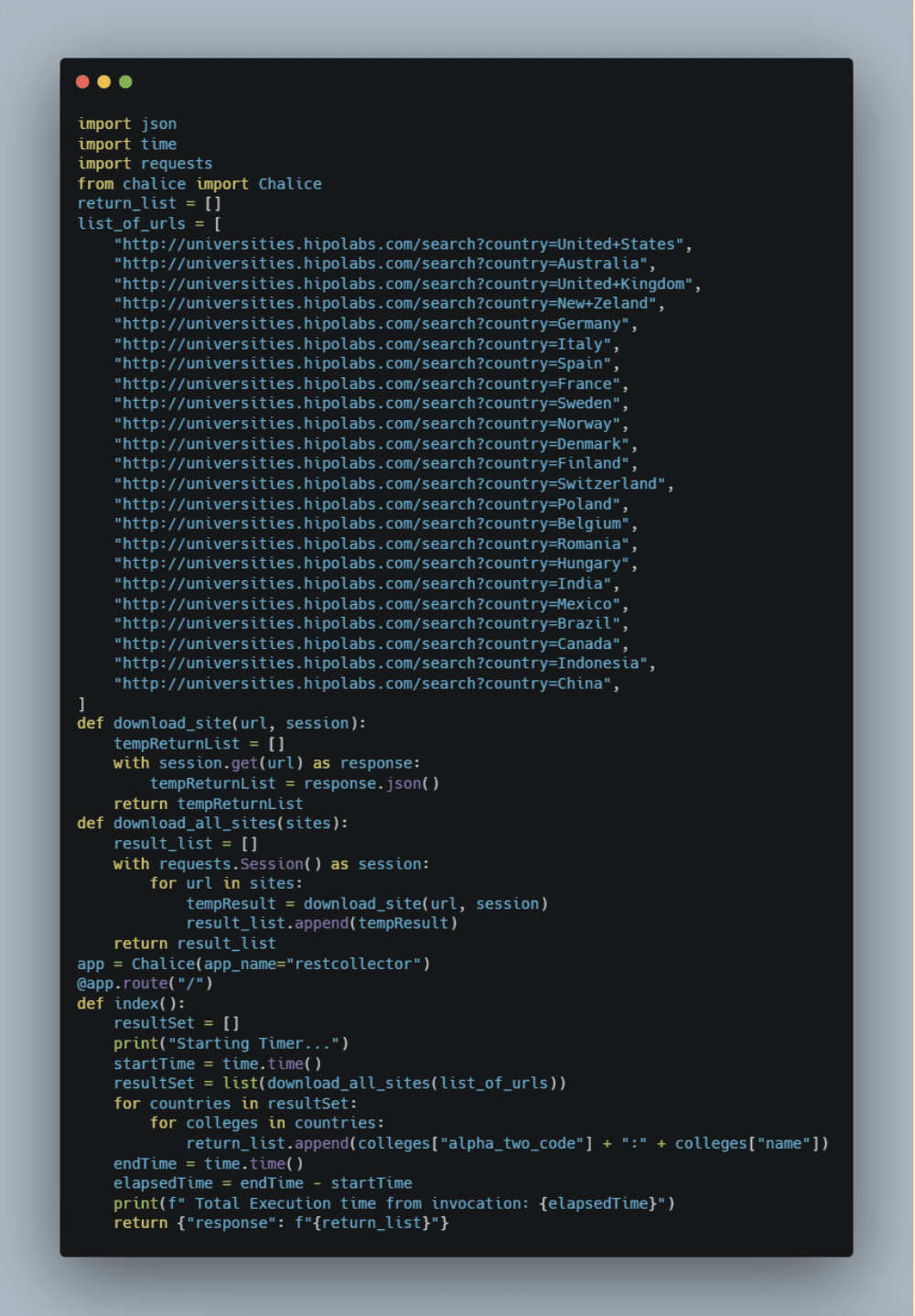
Task: Click the 'import json' line
Action: click(x=127, y=124)
